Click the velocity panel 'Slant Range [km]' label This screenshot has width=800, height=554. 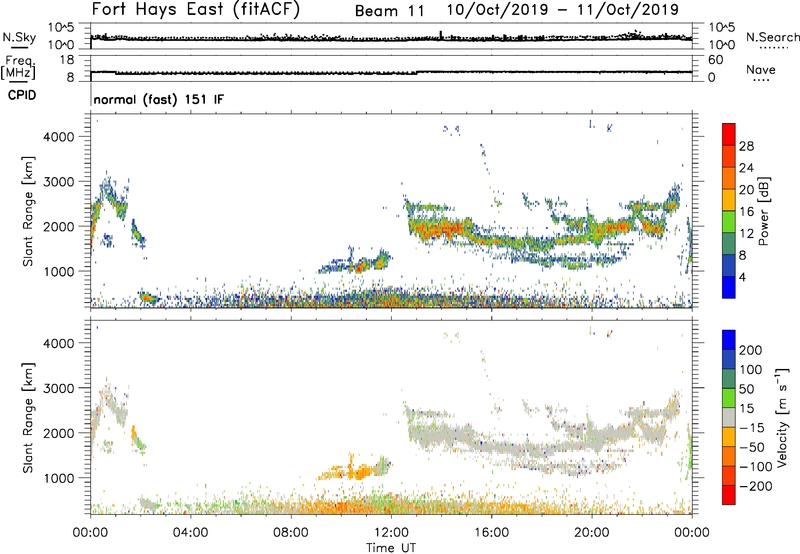tap(28, 418)
